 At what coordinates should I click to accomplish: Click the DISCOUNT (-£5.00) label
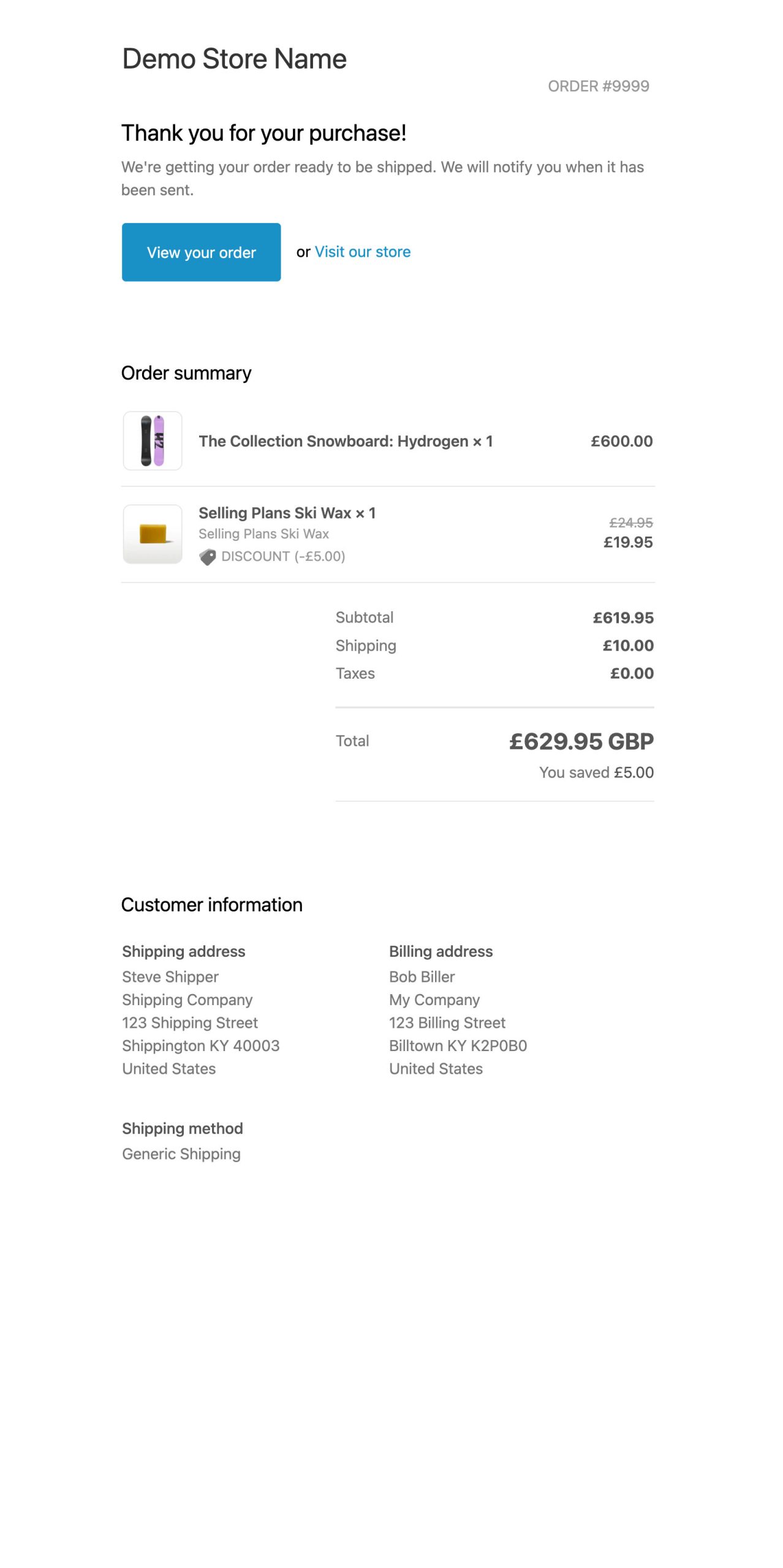click(283, 556)
